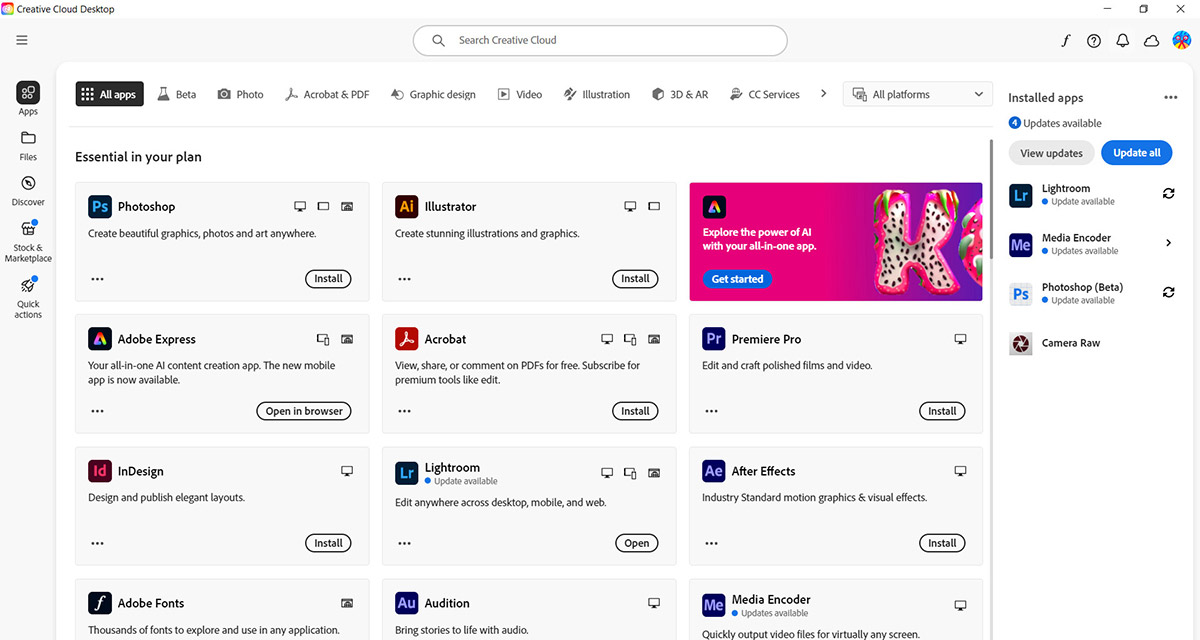Screen dimensions: 1200x640
Task: Switch to the Acrobat & PDF tab
Action: pyautogui.click(x=327, y=95)
